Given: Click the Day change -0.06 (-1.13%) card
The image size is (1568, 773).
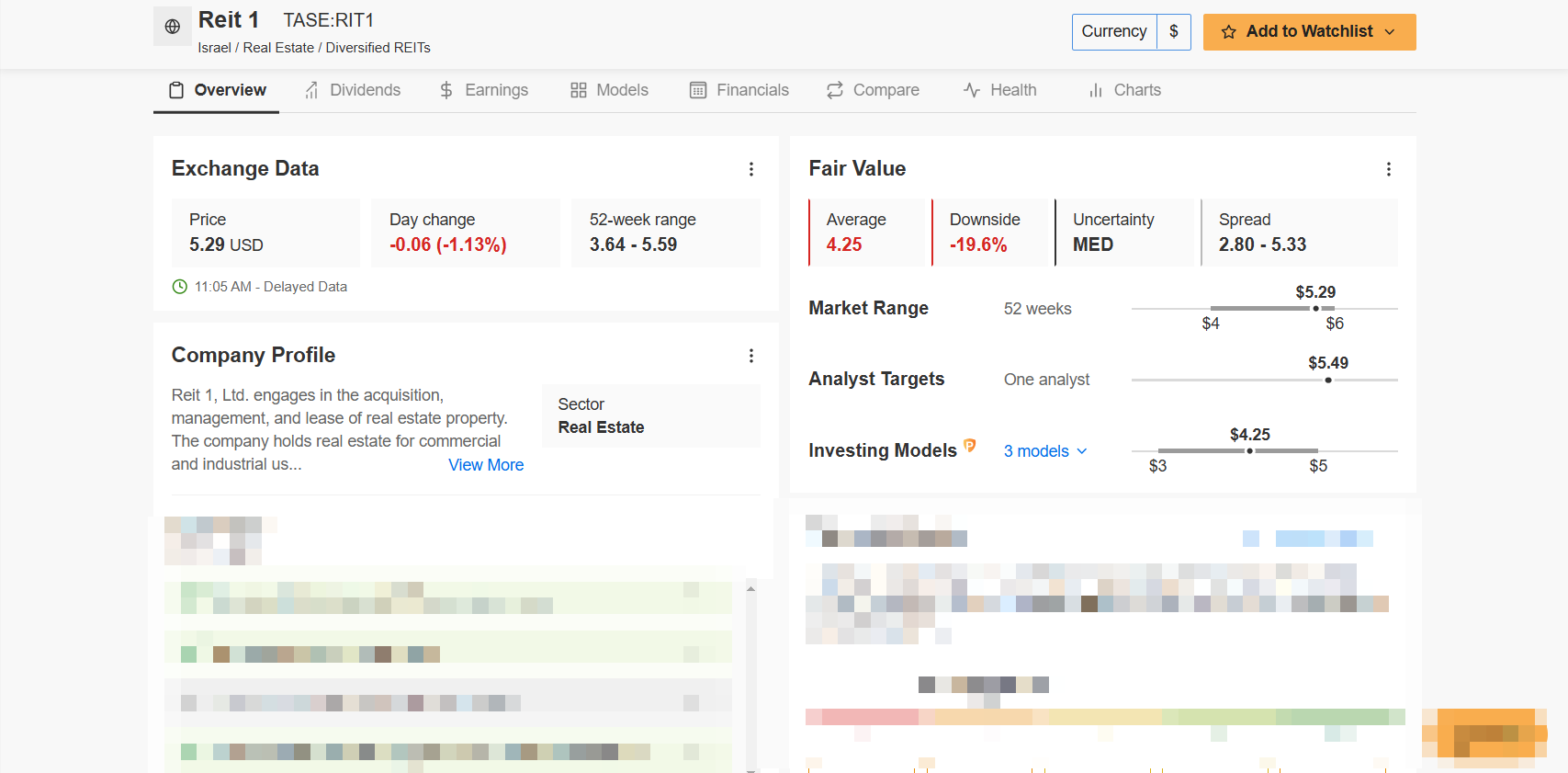Looking at the screenshot, I should pyautogui.click(x=466, y=233).
